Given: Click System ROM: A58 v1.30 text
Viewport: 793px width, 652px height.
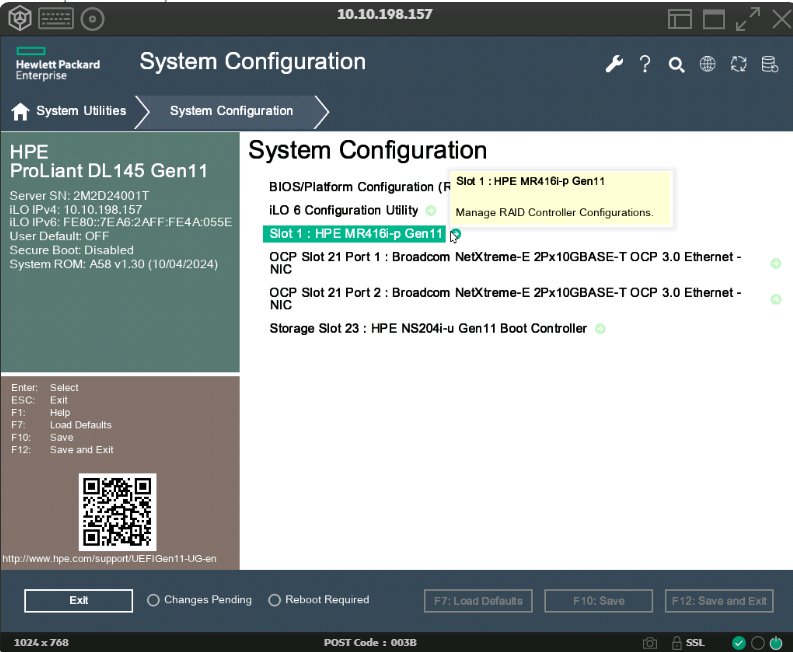Looking at the screenshot, I should pos(114,264).
